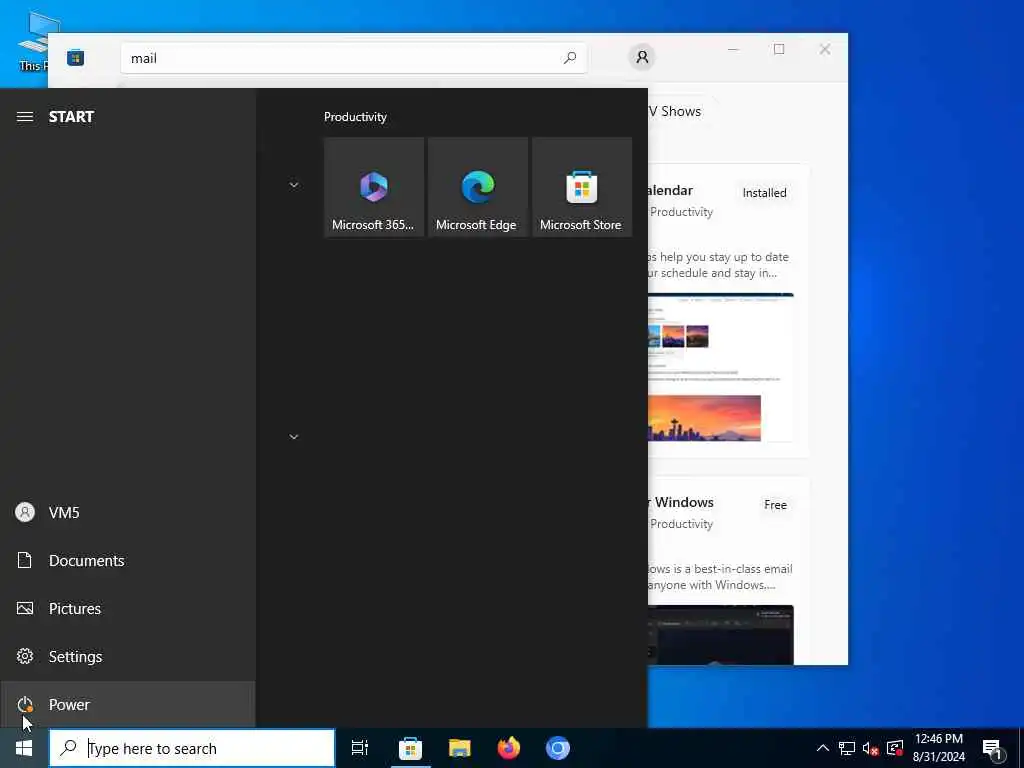The image size is (1024, 768).
Task: Open the Calendar app card's screenshot preview
Action: pos(721,368)
